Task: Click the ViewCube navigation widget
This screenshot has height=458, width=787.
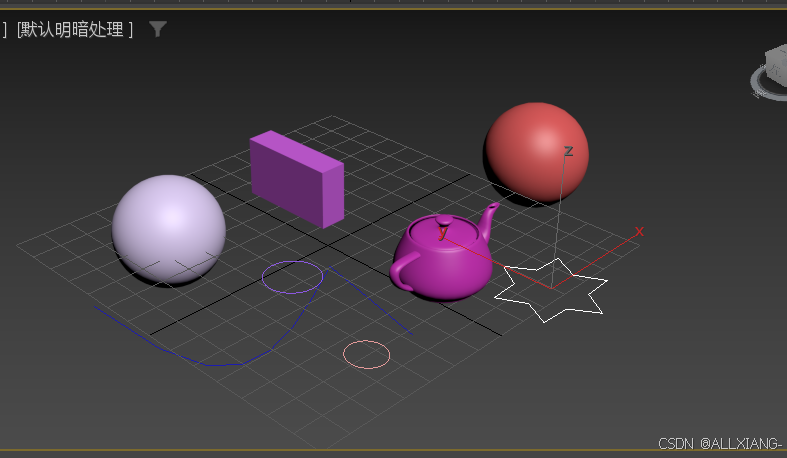Action: pos(769,72)
